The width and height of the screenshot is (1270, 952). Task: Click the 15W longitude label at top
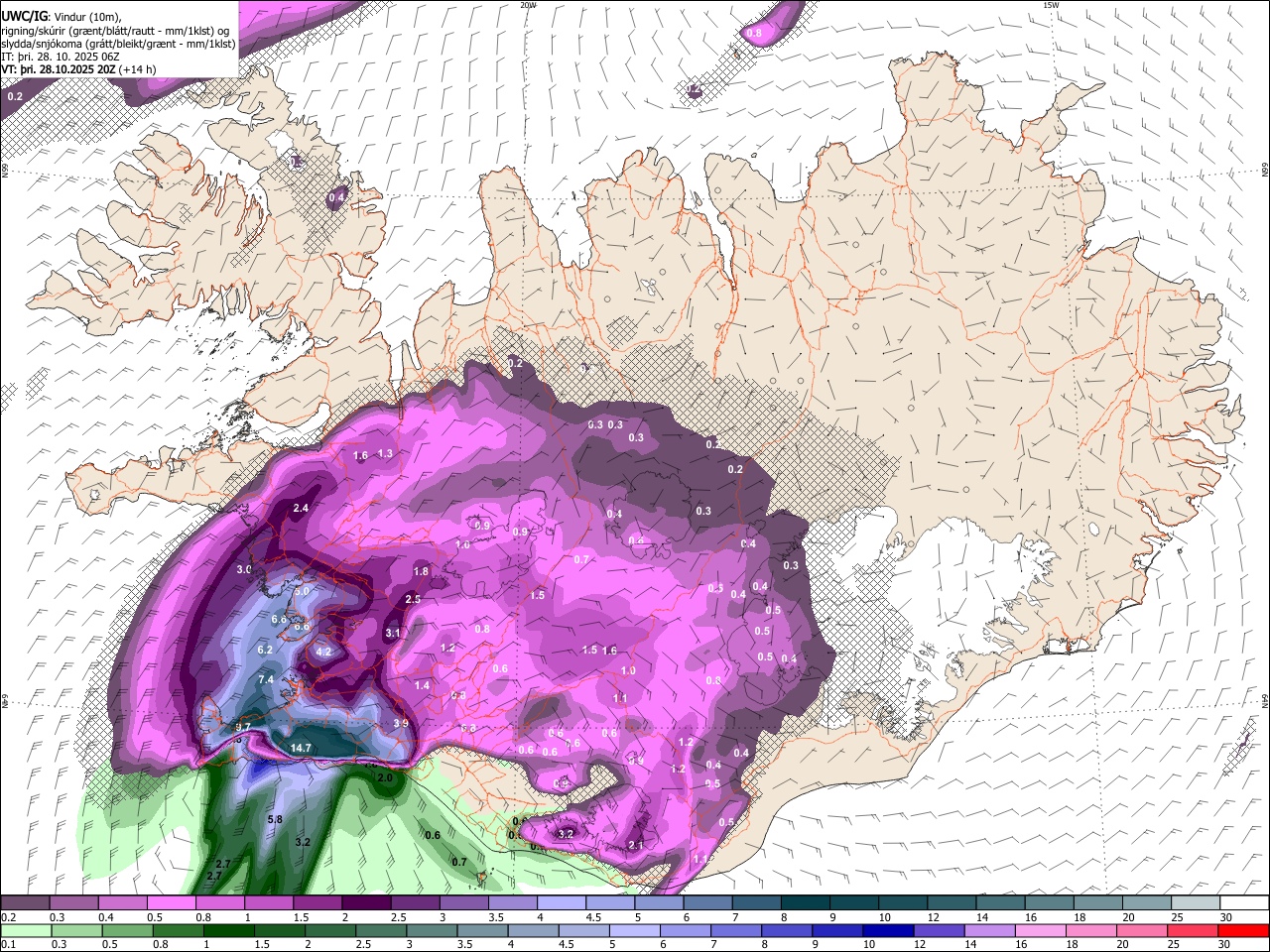(1051, 5)
